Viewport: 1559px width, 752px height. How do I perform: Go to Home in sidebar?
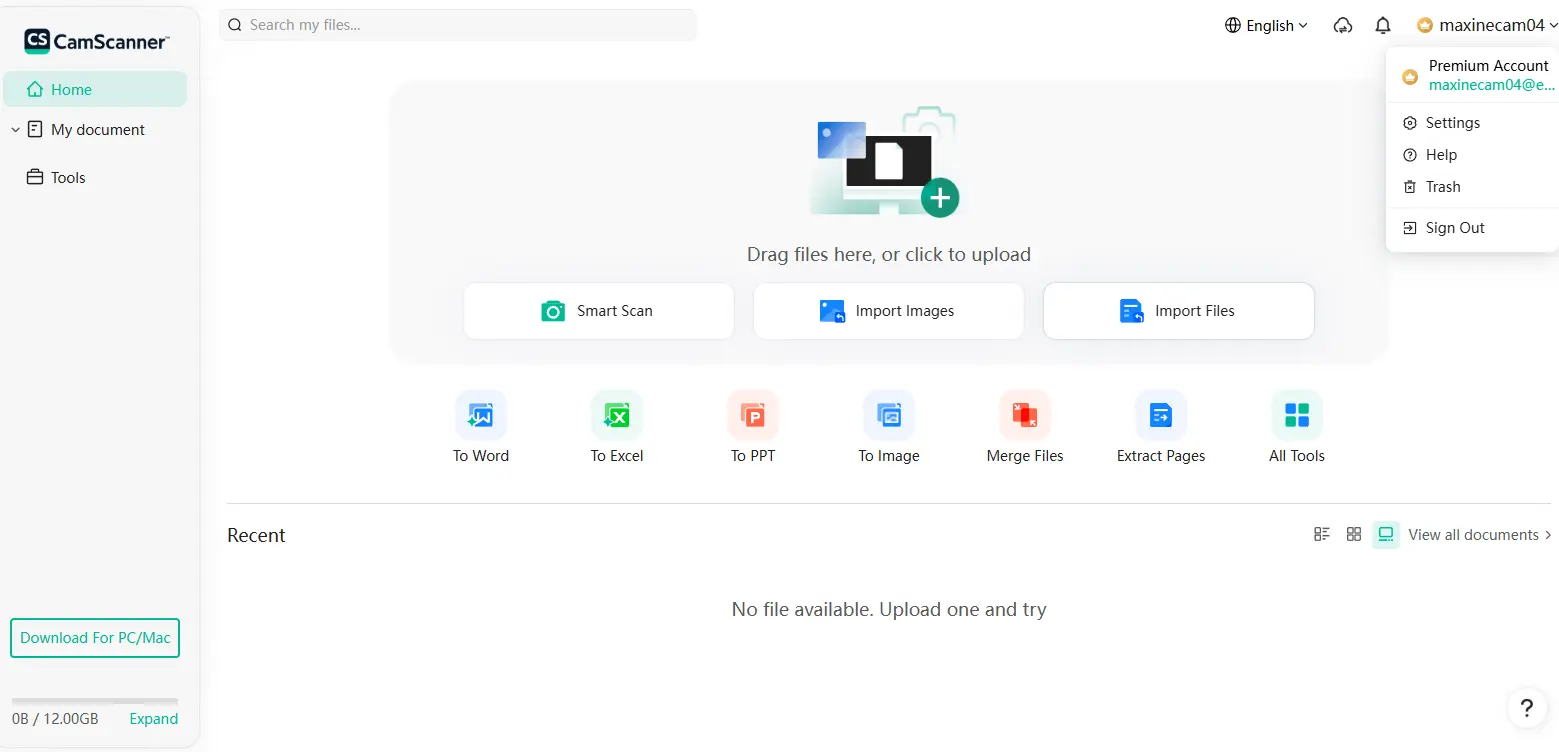point(95,89)
